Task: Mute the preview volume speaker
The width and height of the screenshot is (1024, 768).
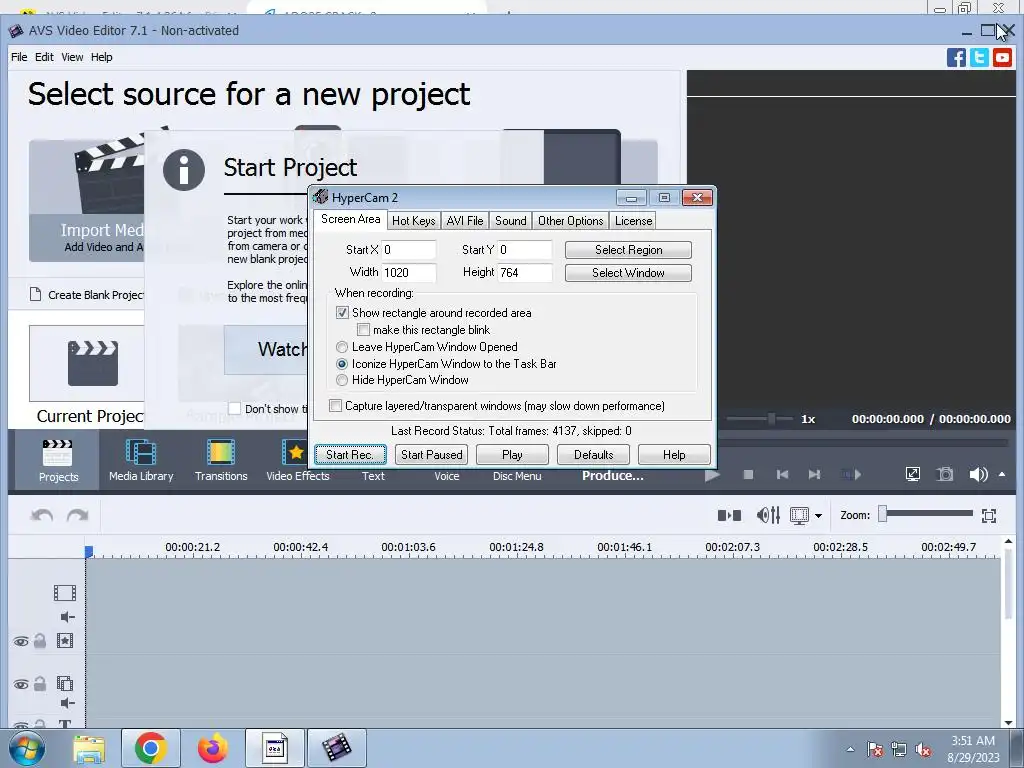Action: point(978,474)
